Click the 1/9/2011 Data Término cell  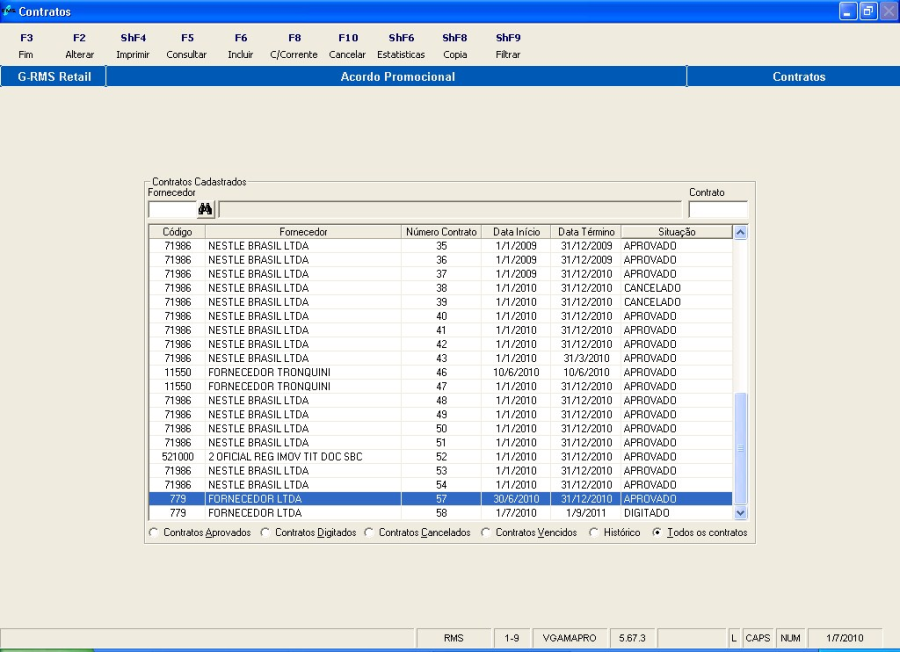[586, 513]
